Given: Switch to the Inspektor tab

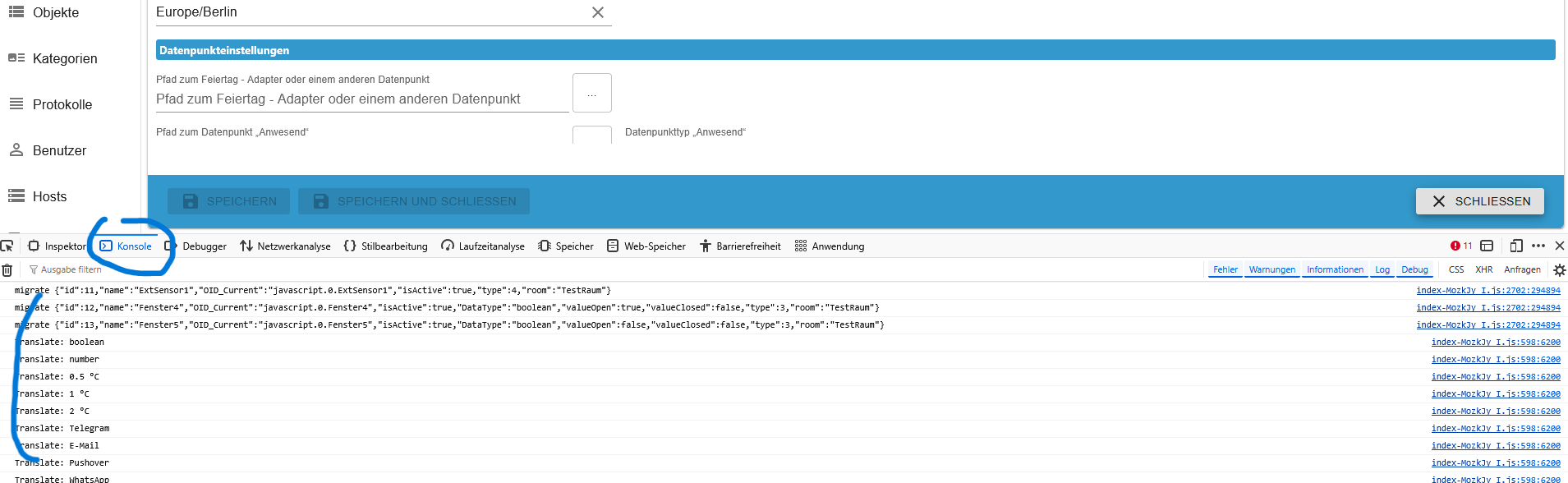Looking at the screenshot, I should click(57, 246).
